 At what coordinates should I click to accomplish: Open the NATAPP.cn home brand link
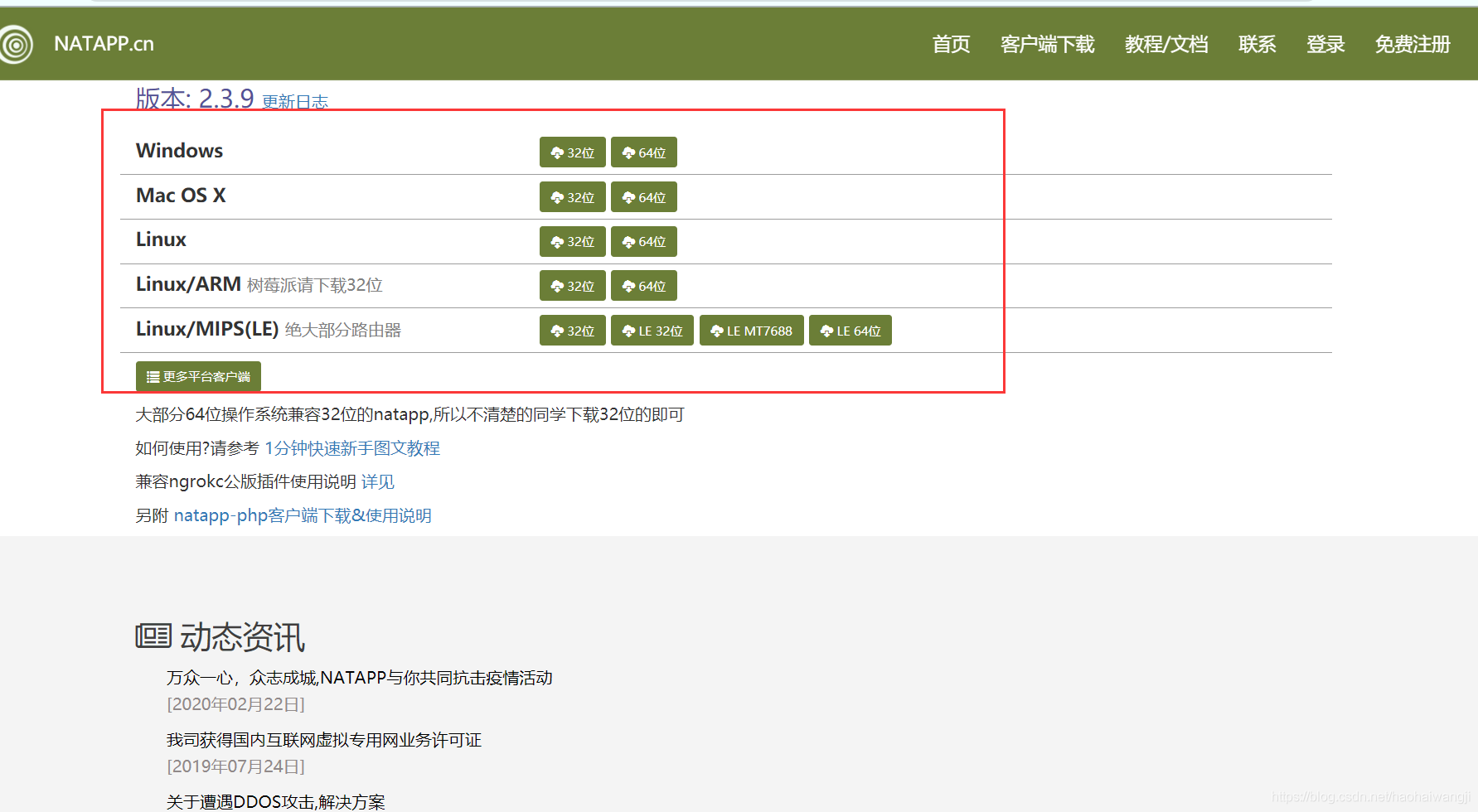point(104,44)
